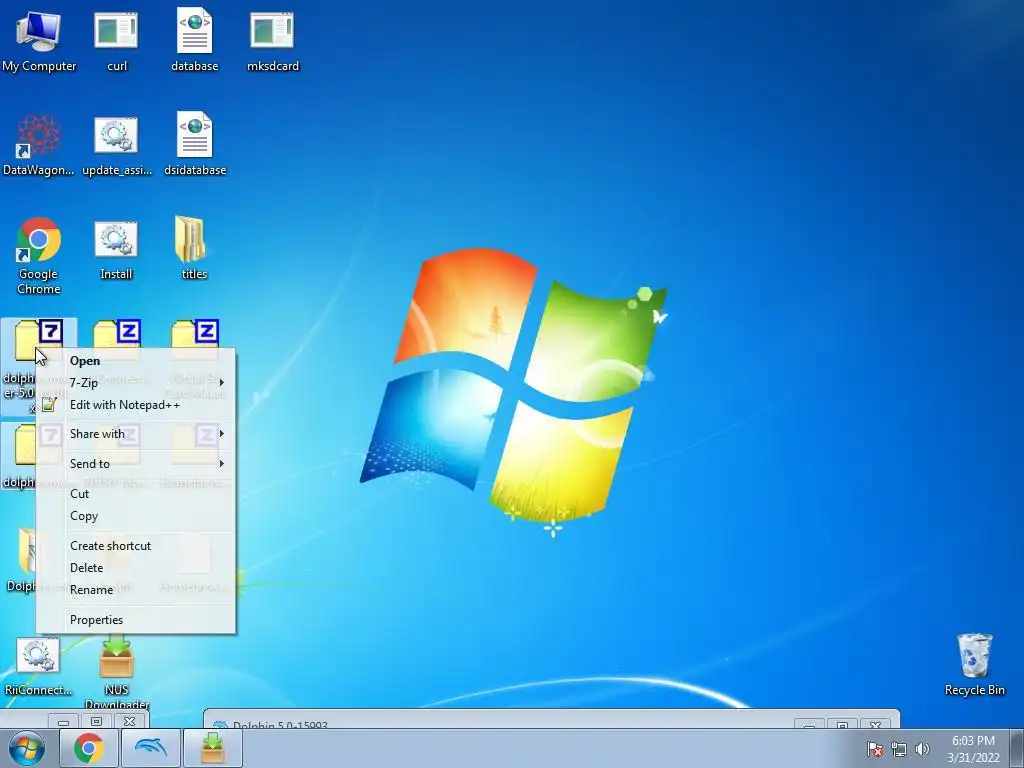Click the network status tray icon

[899, 749]
